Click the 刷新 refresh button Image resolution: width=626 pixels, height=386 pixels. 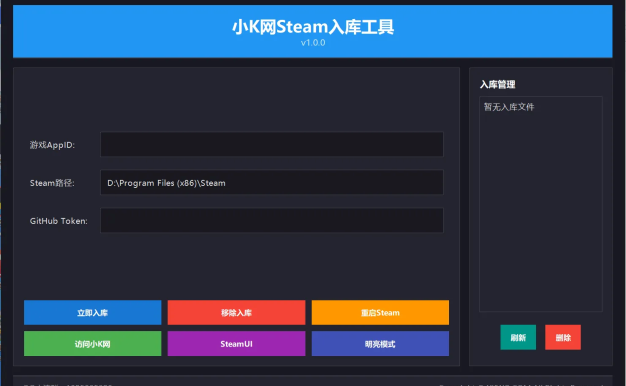(x=518, y=337)
